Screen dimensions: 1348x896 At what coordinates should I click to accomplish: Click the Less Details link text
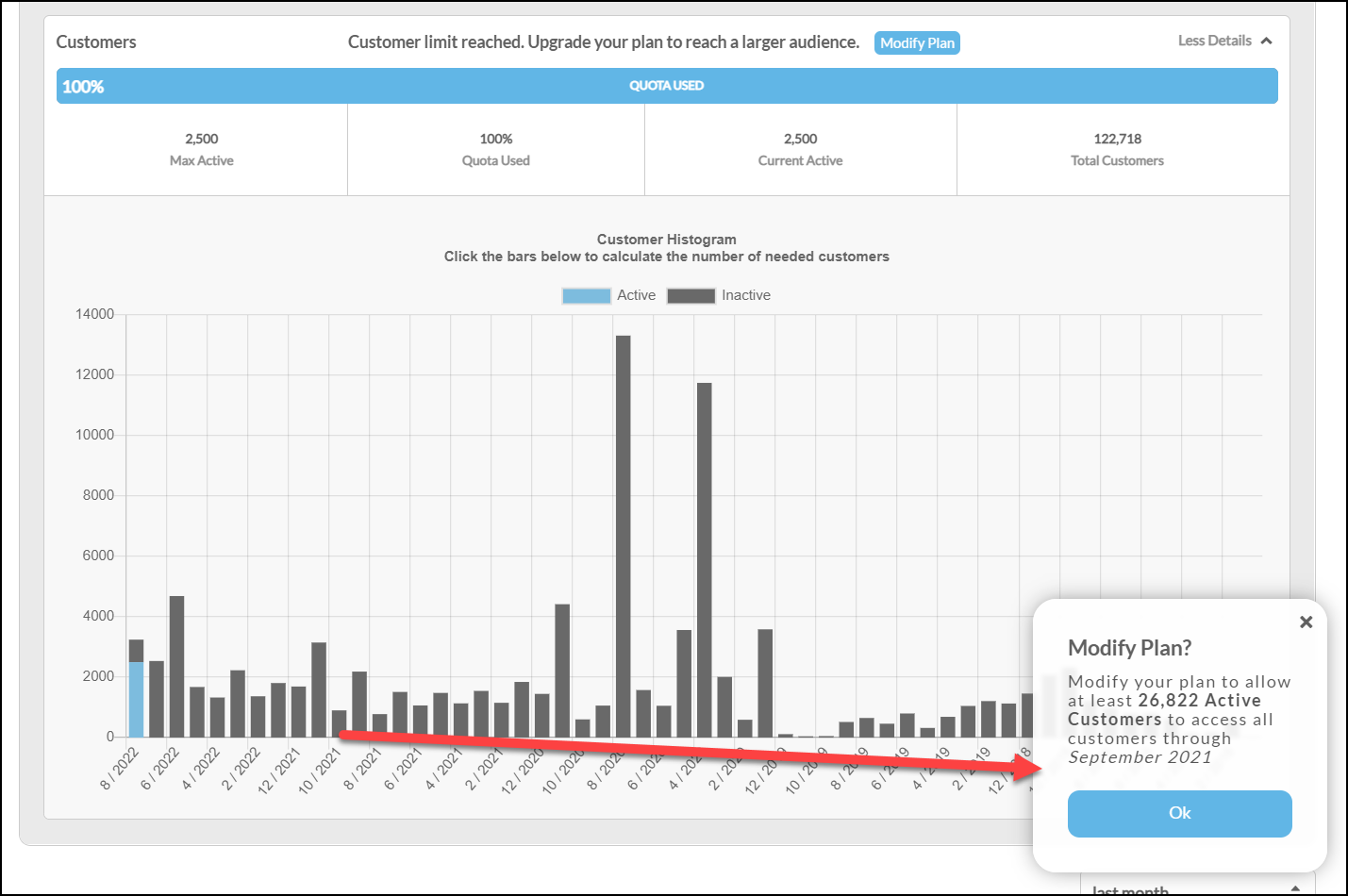(x=1214, y=41)
